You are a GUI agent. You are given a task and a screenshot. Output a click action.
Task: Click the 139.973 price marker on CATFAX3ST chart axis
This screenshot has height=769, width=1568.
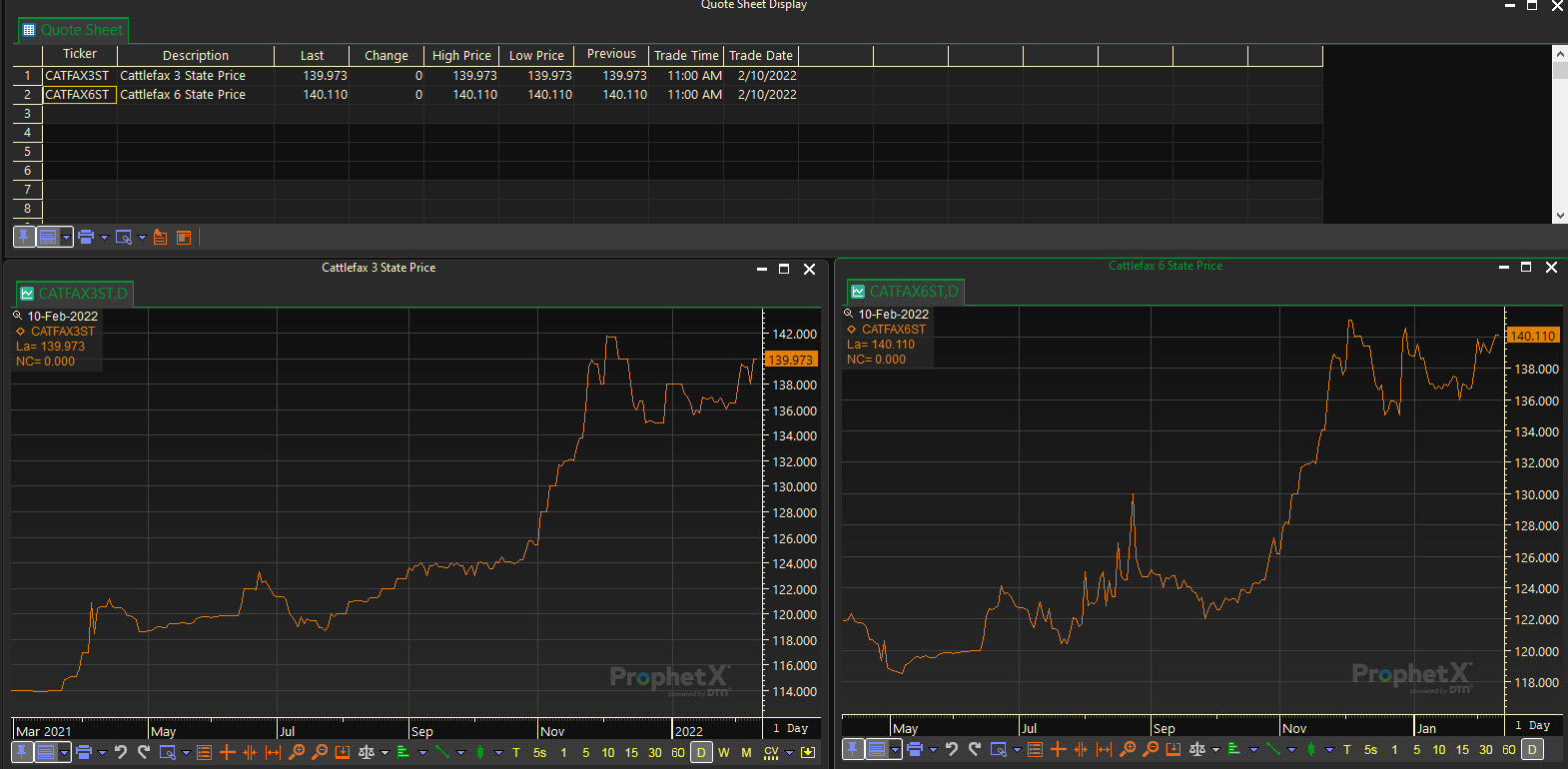[x=791, y=360]
